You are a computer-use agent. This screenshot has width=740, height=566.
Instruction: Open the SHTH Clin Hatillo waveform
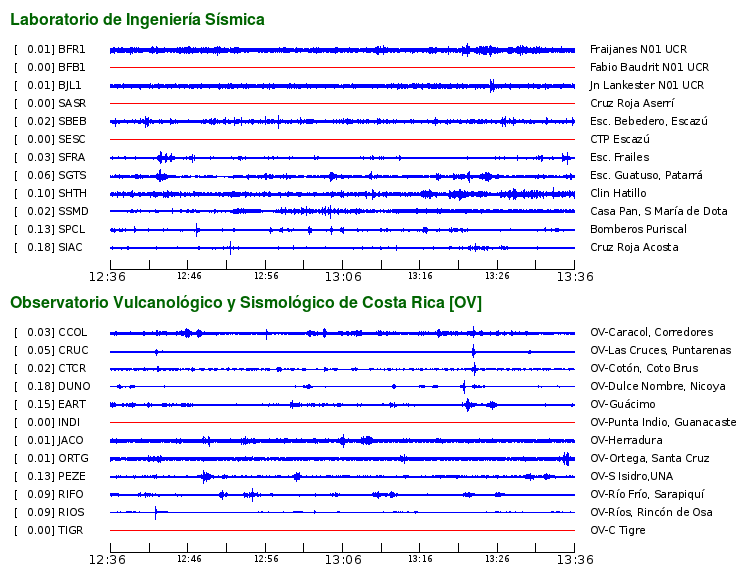coord(342,194)
